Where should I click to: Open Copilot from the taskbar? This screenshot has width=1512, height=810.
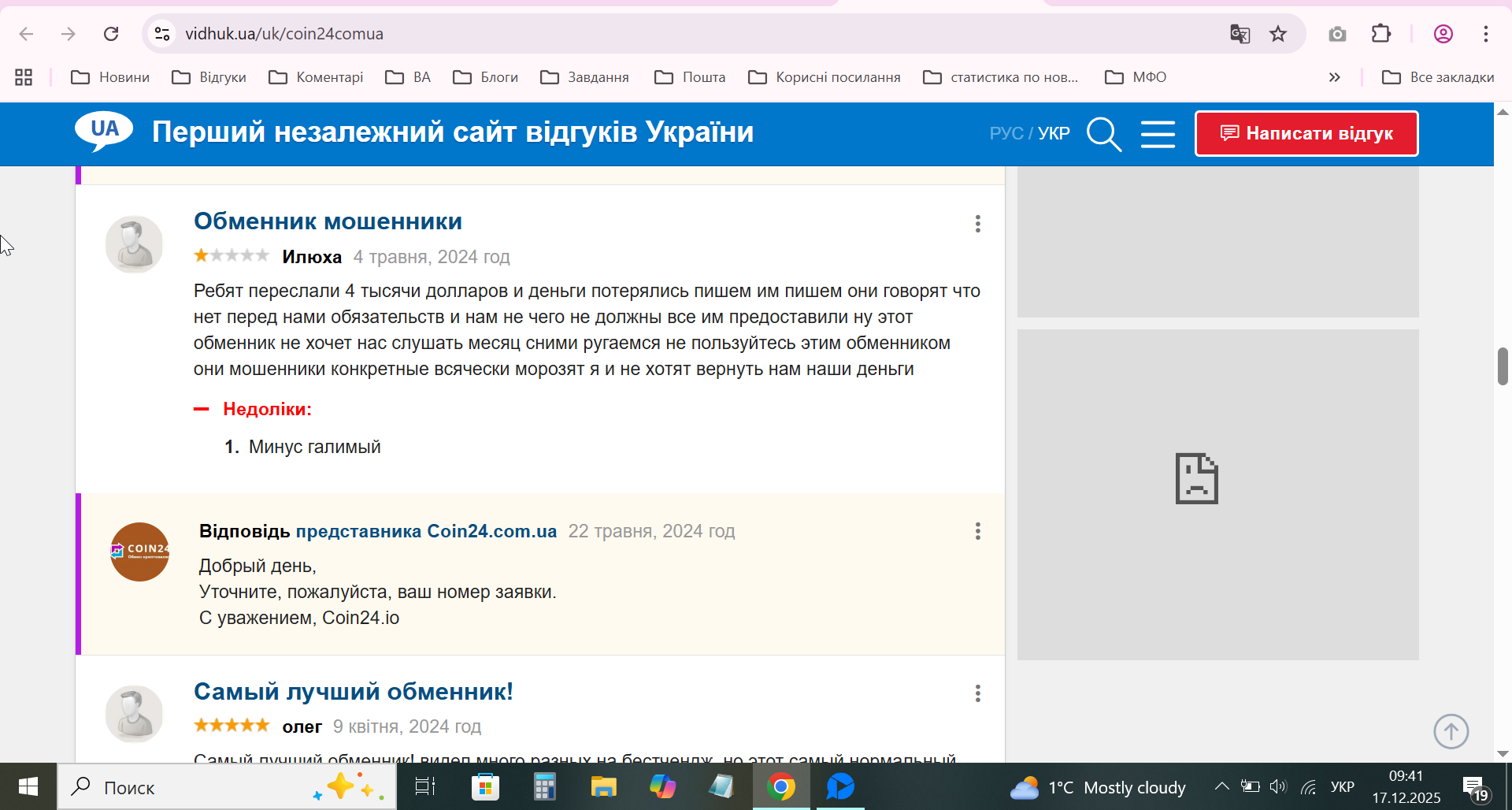point(662,786)
